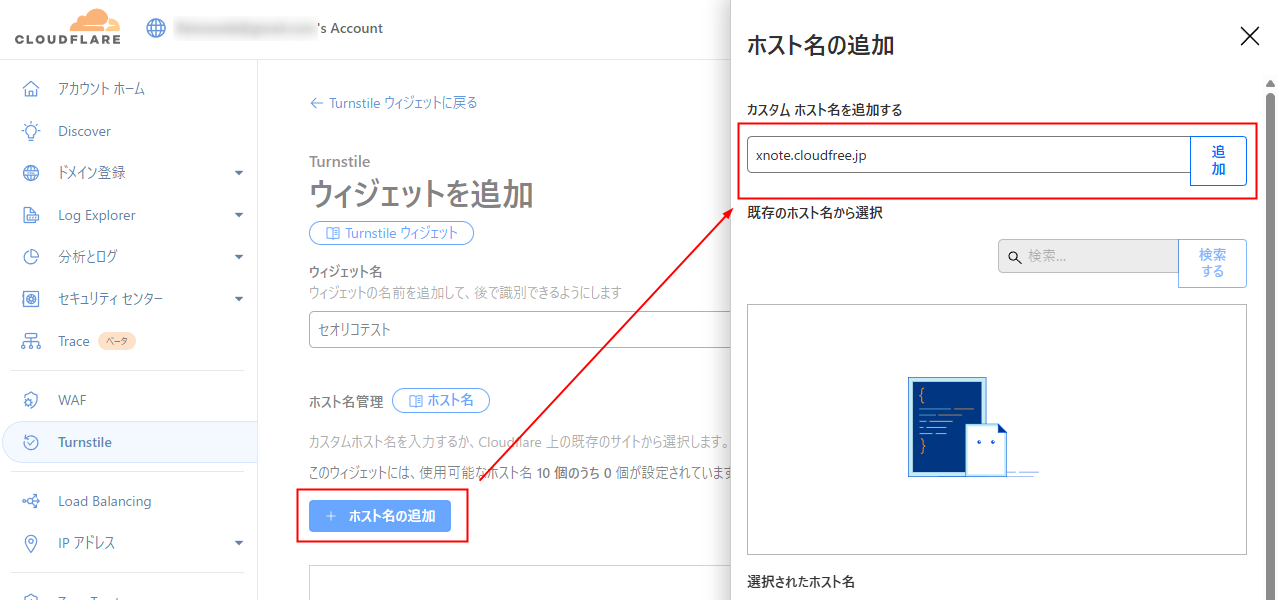The image size is (1278, 600).
Task: Click the 検索する button
Action: tap(1212, 263)
